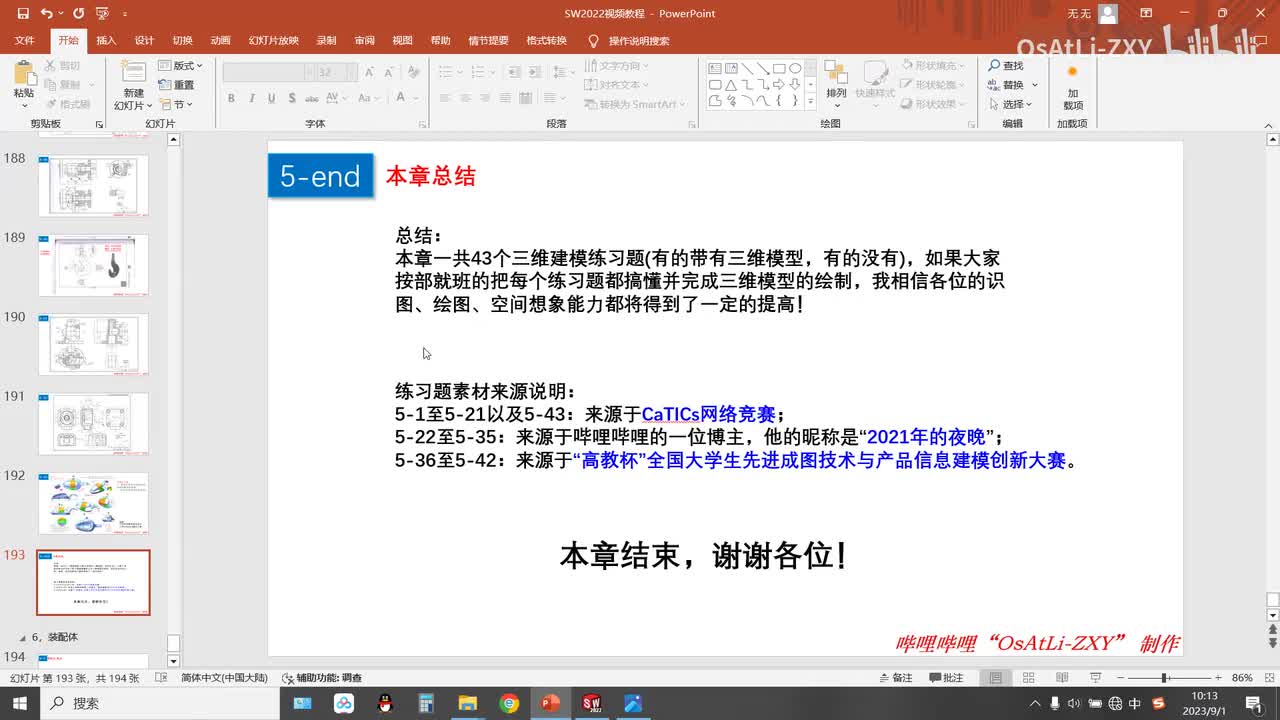Click Increase Font Size icon

coord(370,72)
